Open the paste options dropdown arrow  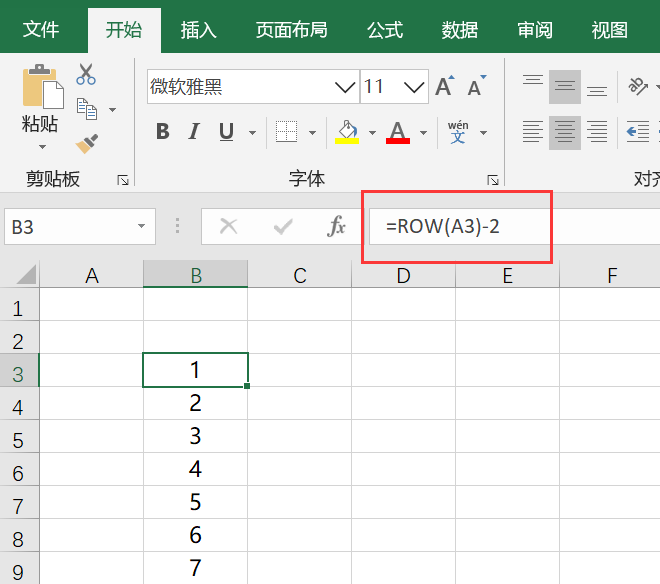[42, 147]
